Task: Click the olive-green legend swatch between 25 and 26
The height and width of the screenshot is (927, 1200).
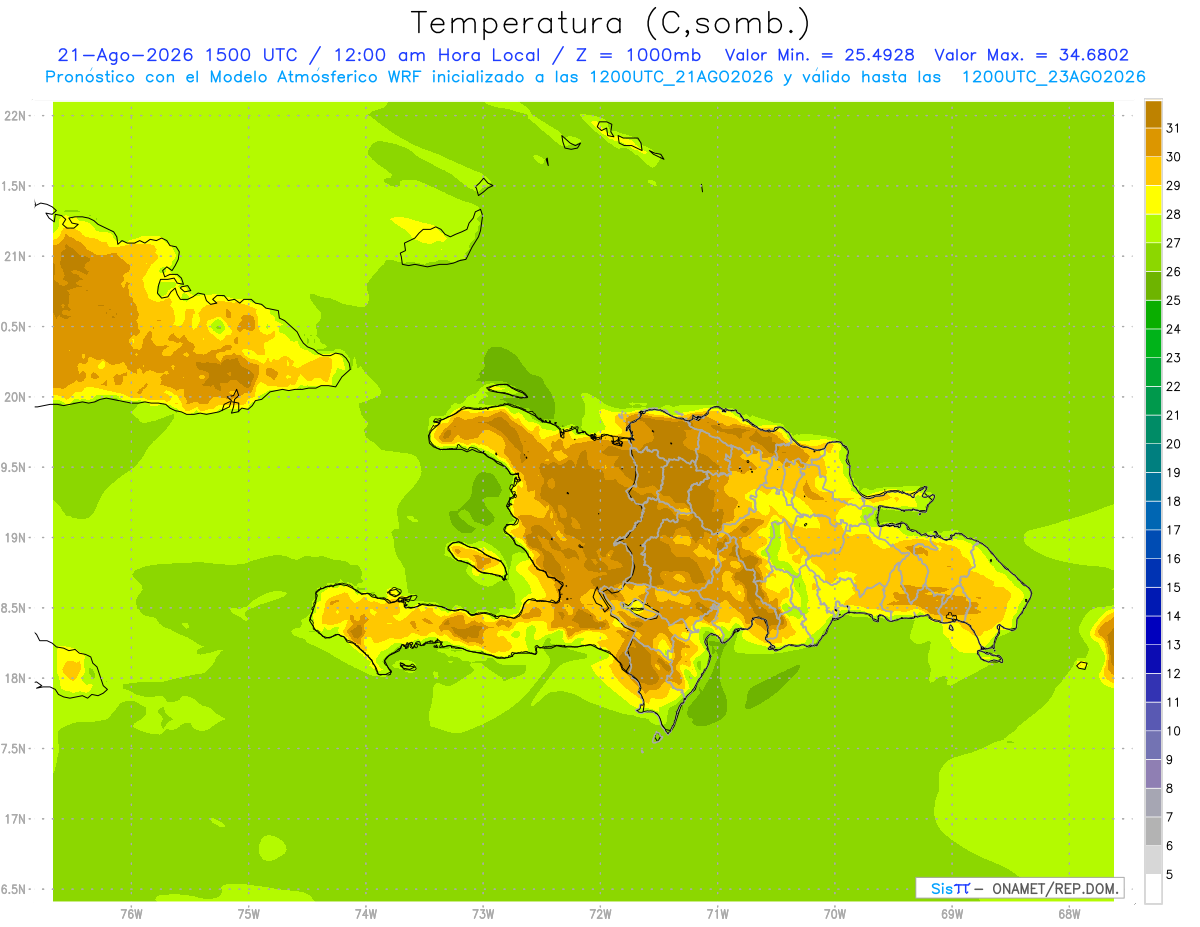Action: pyautogui.click(x=1153, y=286)
